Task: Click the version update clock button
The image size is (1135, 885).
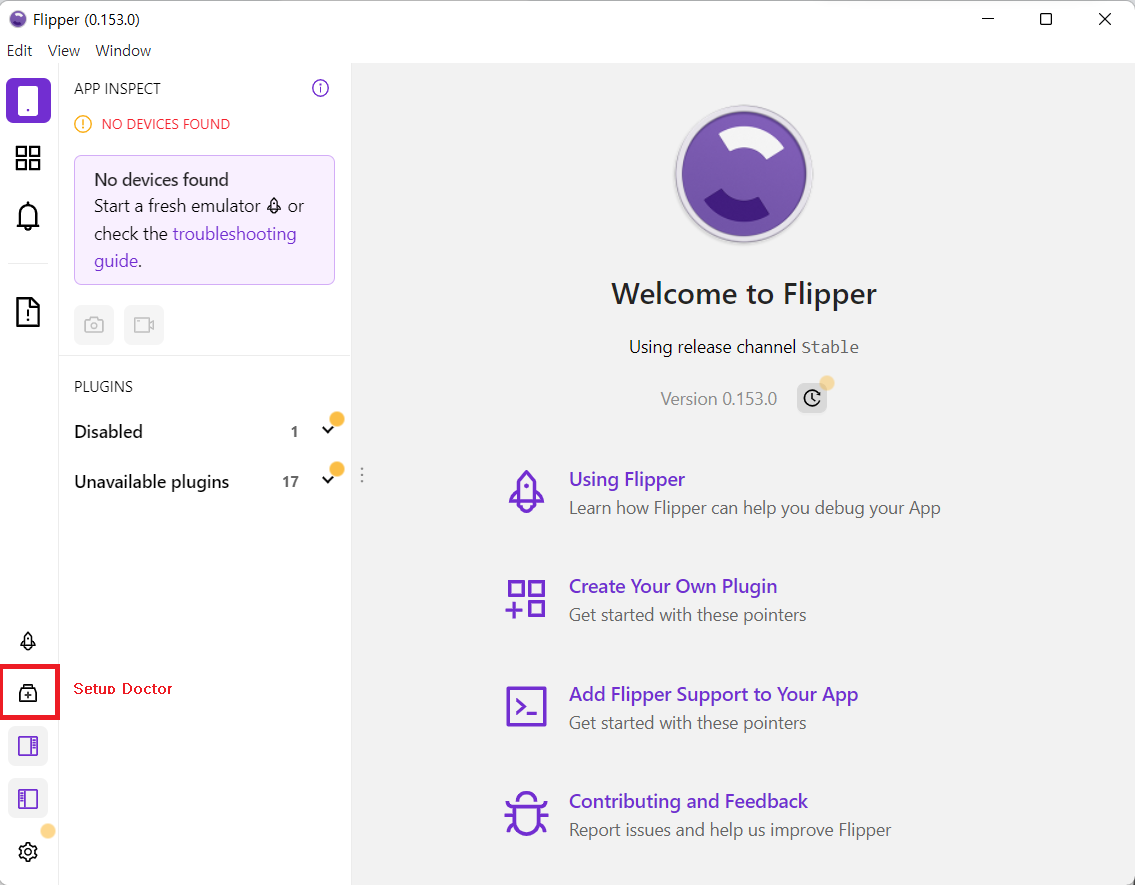Action: (x=812, y=397)
